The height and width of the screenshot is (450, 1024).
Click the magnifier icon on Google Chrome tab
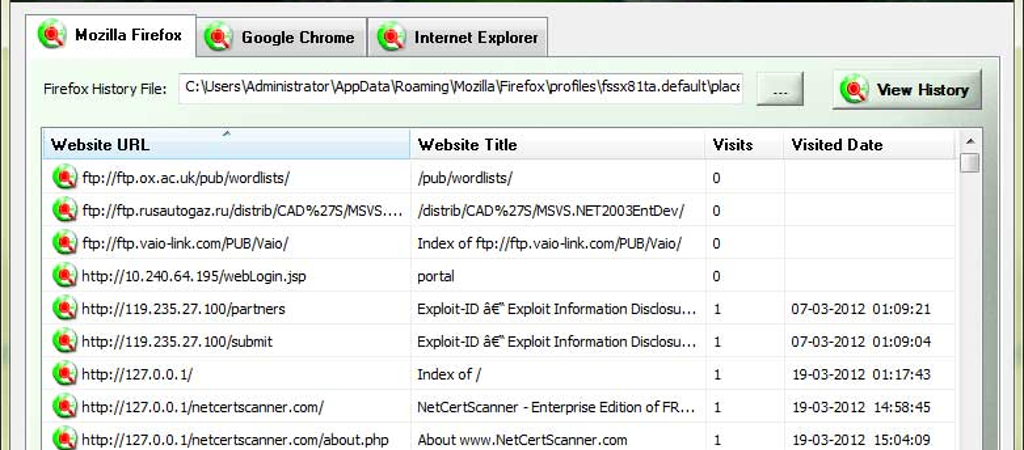(218, 37)
